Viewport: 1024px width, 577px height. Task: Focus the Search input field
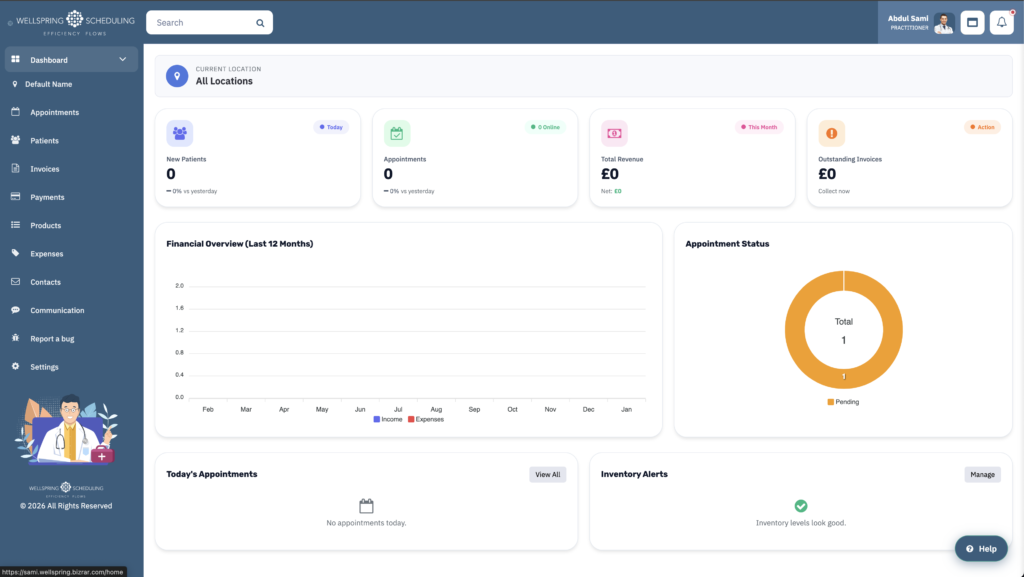click(200, 22)
